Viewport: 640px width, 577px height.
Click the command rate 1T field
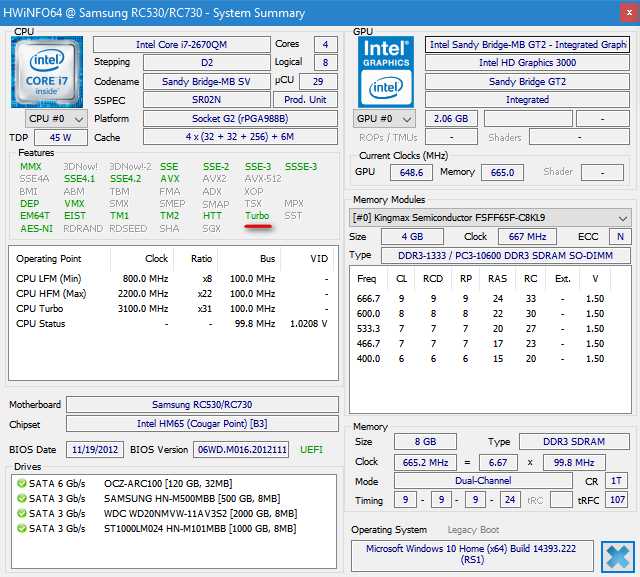(616, 481)
